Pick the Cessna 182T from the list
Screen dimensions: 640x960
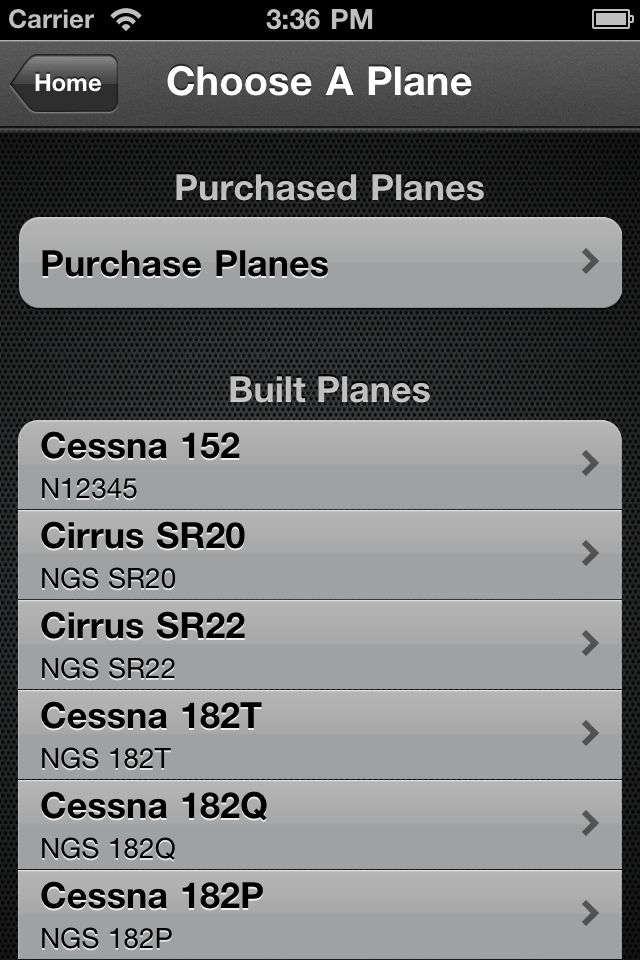pos(320,735)
